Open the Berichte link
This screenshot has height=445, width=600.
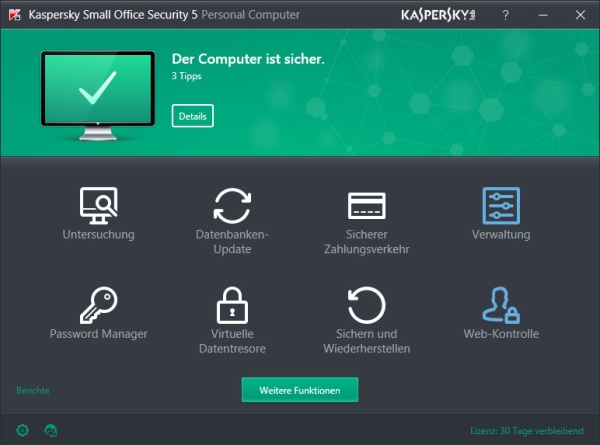33,390
